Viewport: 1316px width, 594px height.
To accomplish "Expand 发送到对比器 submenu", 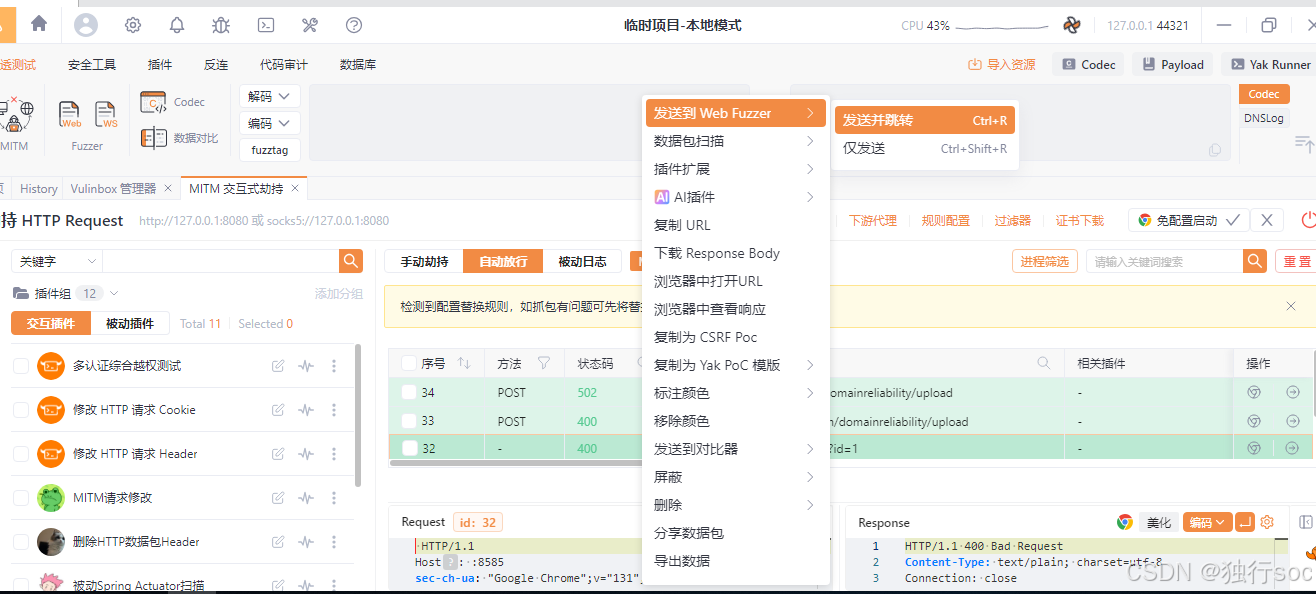I will [735, 449].
